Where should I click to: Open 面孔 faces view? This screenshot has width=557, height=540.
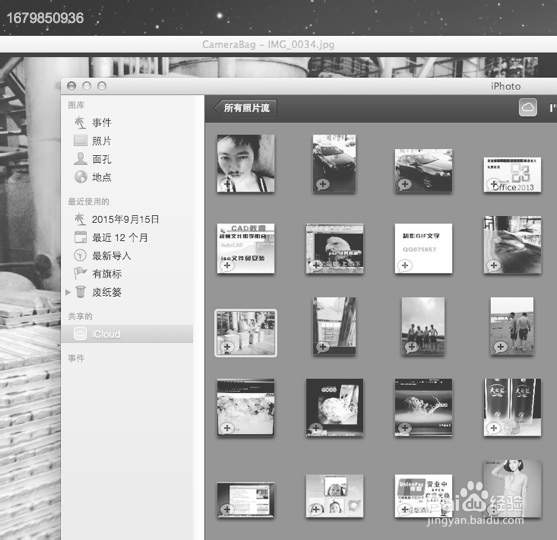(x=102, y=159)
